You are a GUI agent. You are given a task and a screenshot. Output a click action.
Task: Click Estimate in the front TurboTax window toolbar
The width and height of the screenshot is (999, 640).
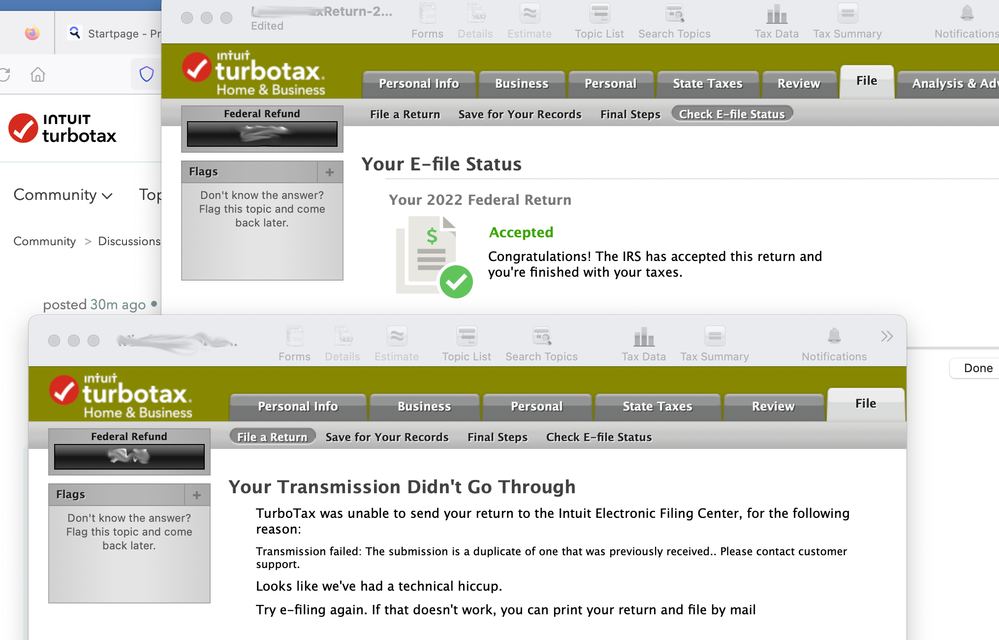click(x=396, y=344)
